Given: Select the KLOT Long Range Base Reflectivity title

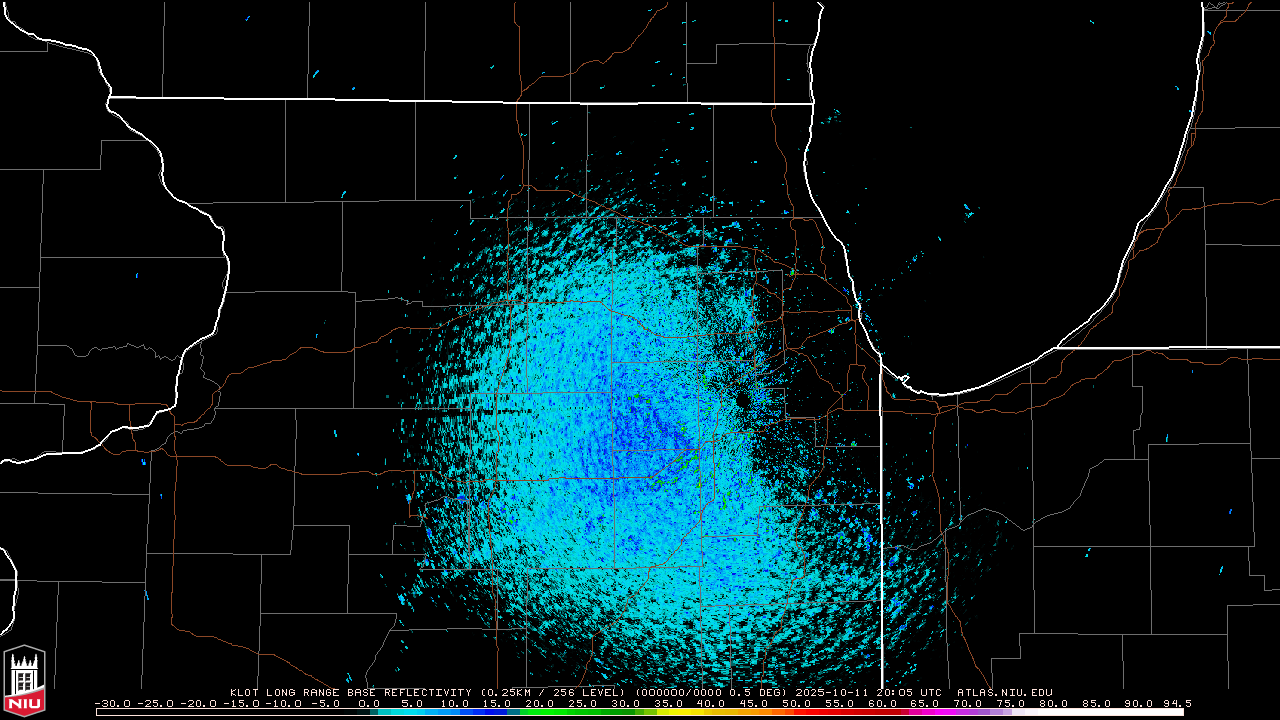Looking at the screenshot, I should pos(351,692).
